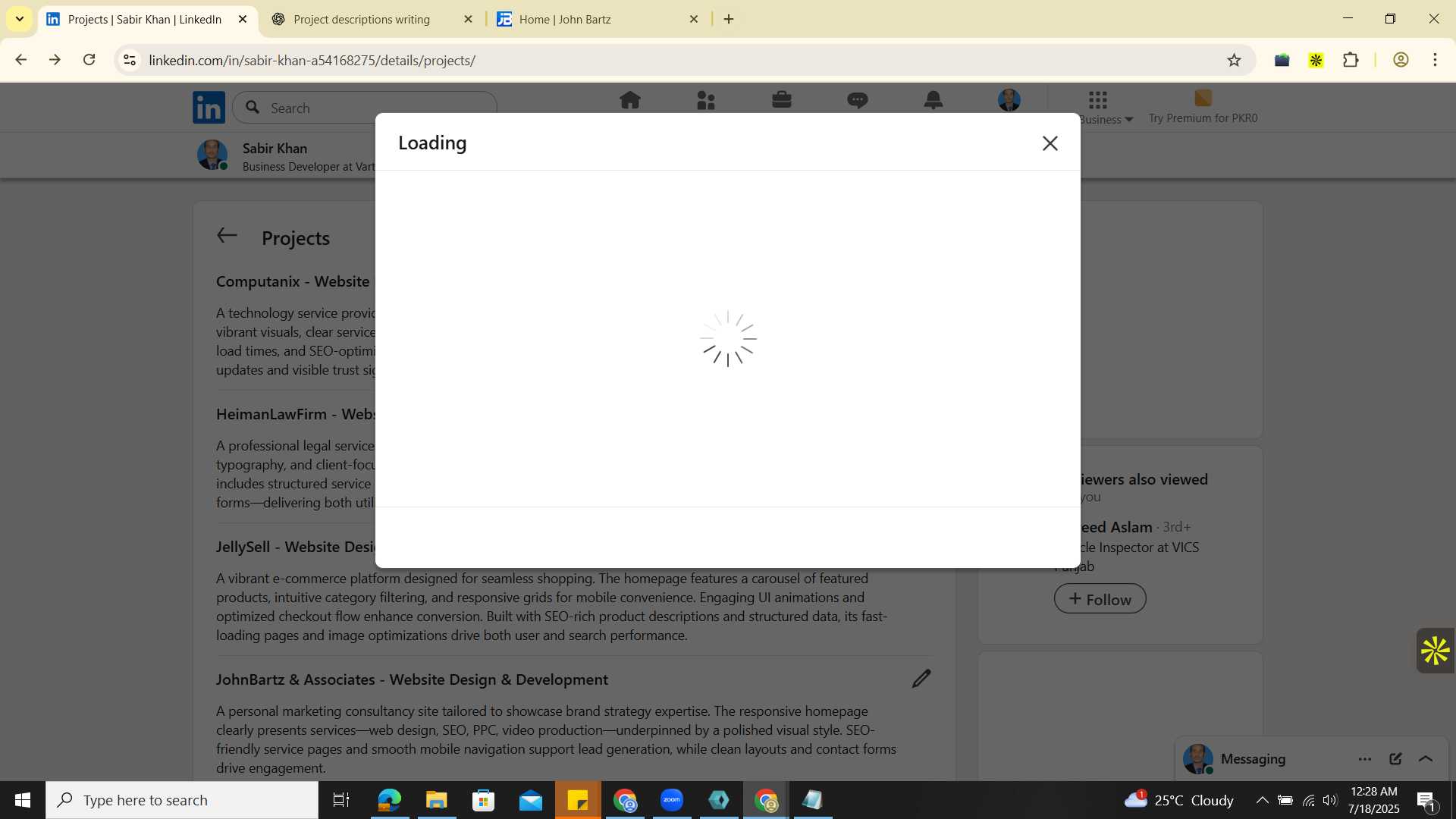Viewport: 1456px width, 819px height.
Task: Close the Projects | Sabir Khan LinkedIn tab
Action: [x=243, y=20]
